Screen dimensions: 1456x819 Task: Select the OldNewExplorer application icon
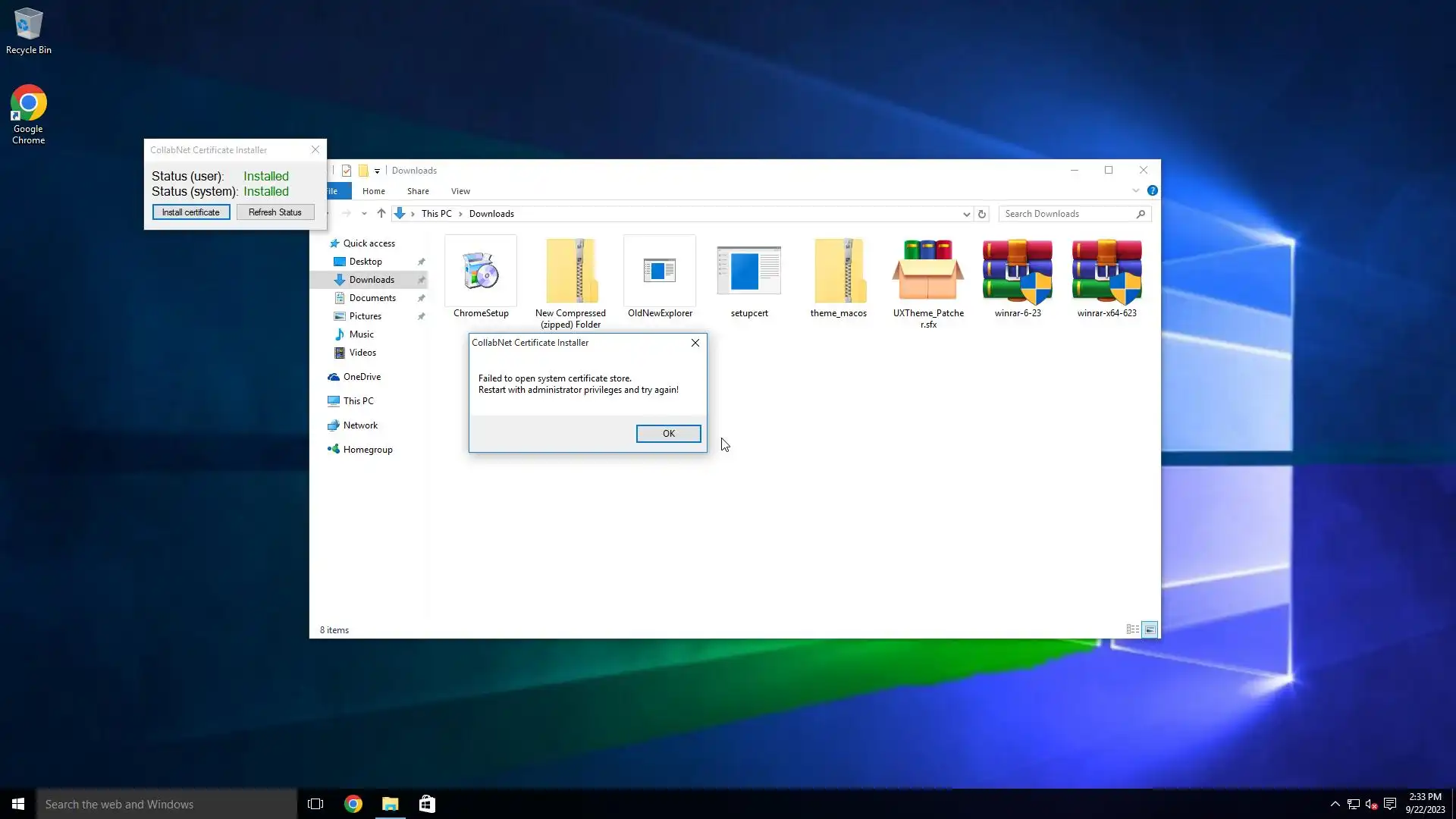coord(659,273)
